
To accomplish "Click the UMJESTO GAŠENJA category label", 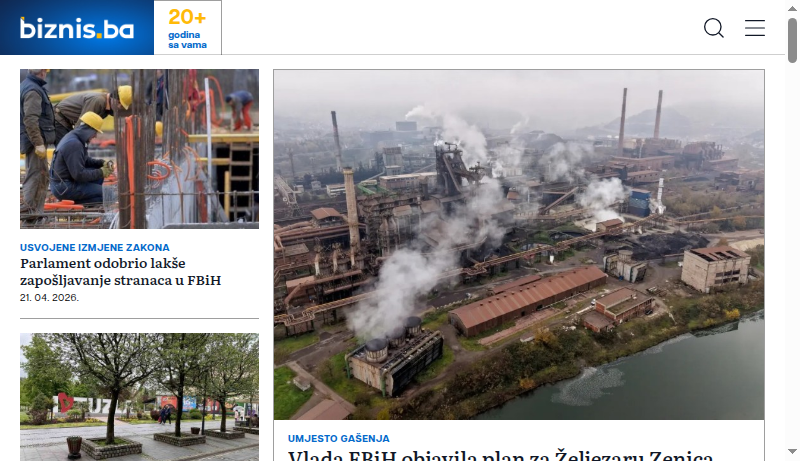I will point(339,439).
